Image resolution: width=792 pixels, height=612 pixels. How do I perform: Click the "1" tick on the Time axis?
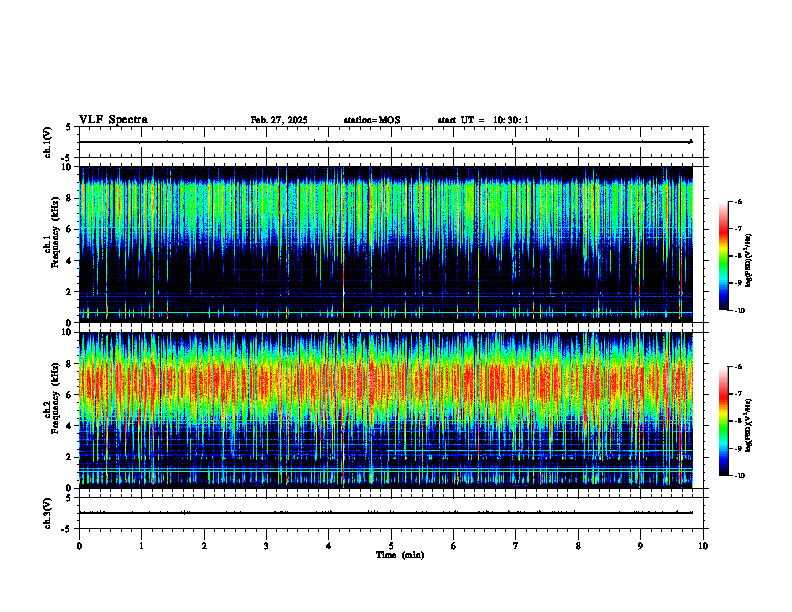(141, 546)
